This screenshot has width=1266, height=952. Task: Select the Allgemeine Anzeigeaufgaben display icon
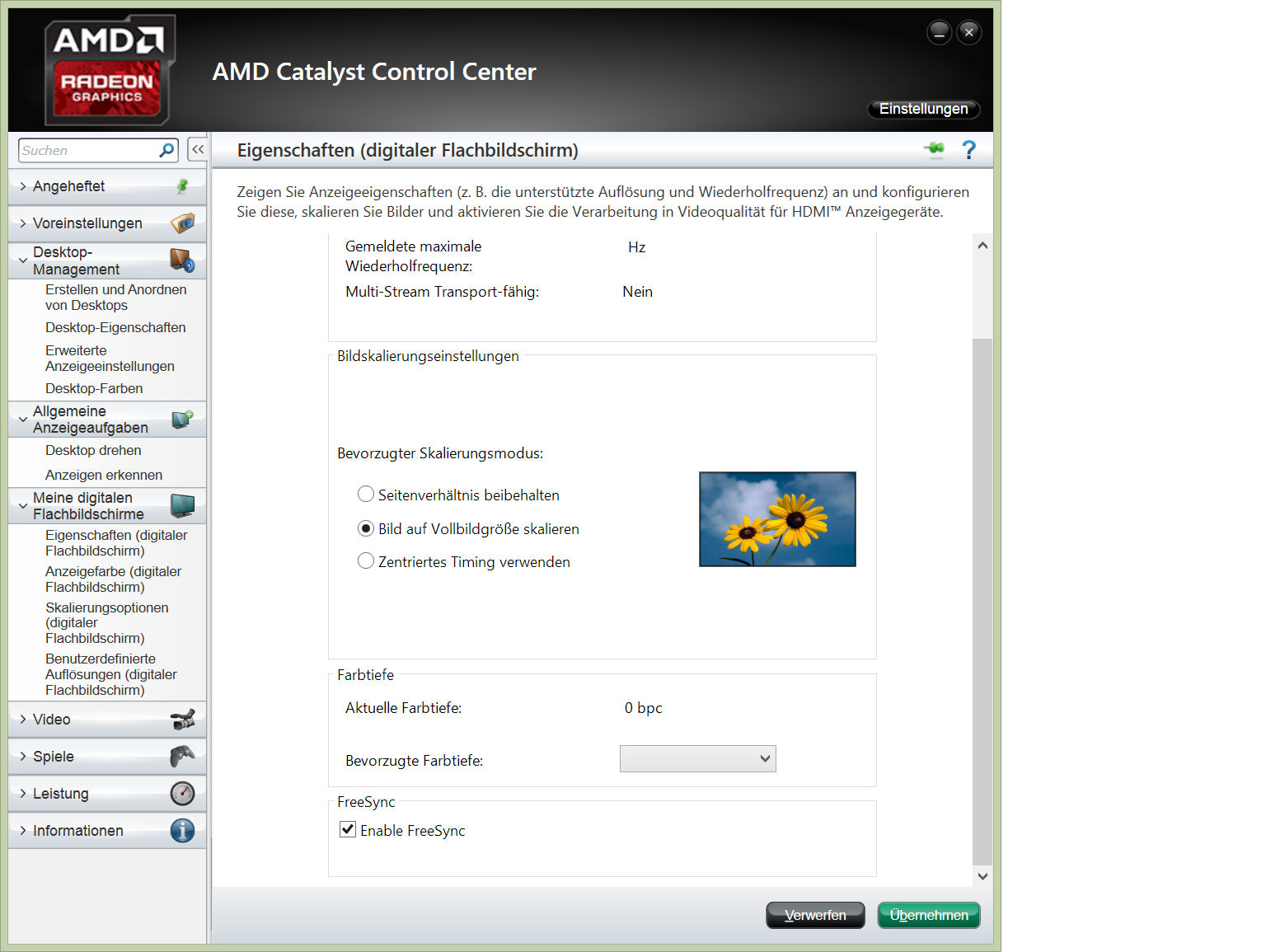point(183,419)
